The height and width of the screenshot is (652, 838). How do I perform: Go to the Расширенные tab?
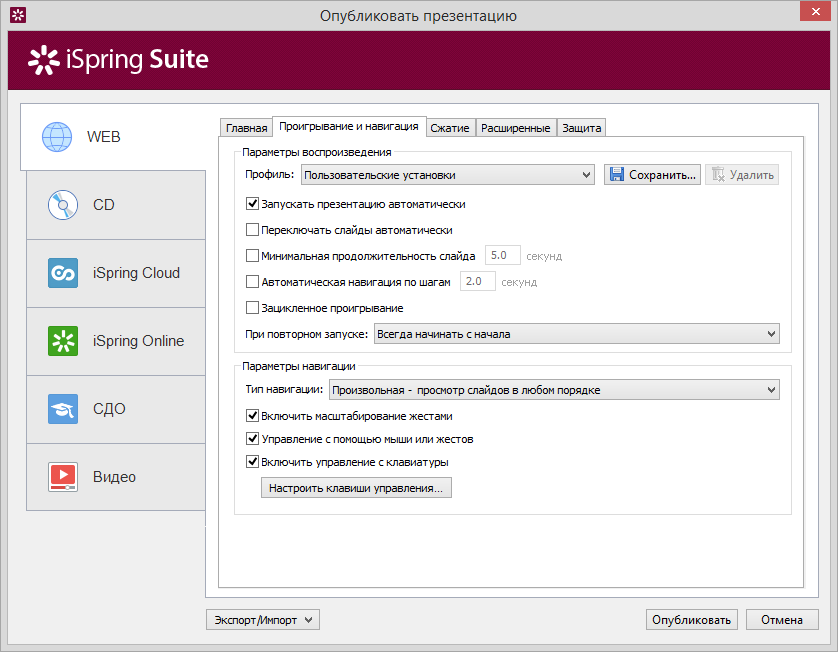[x=516, y=128]
